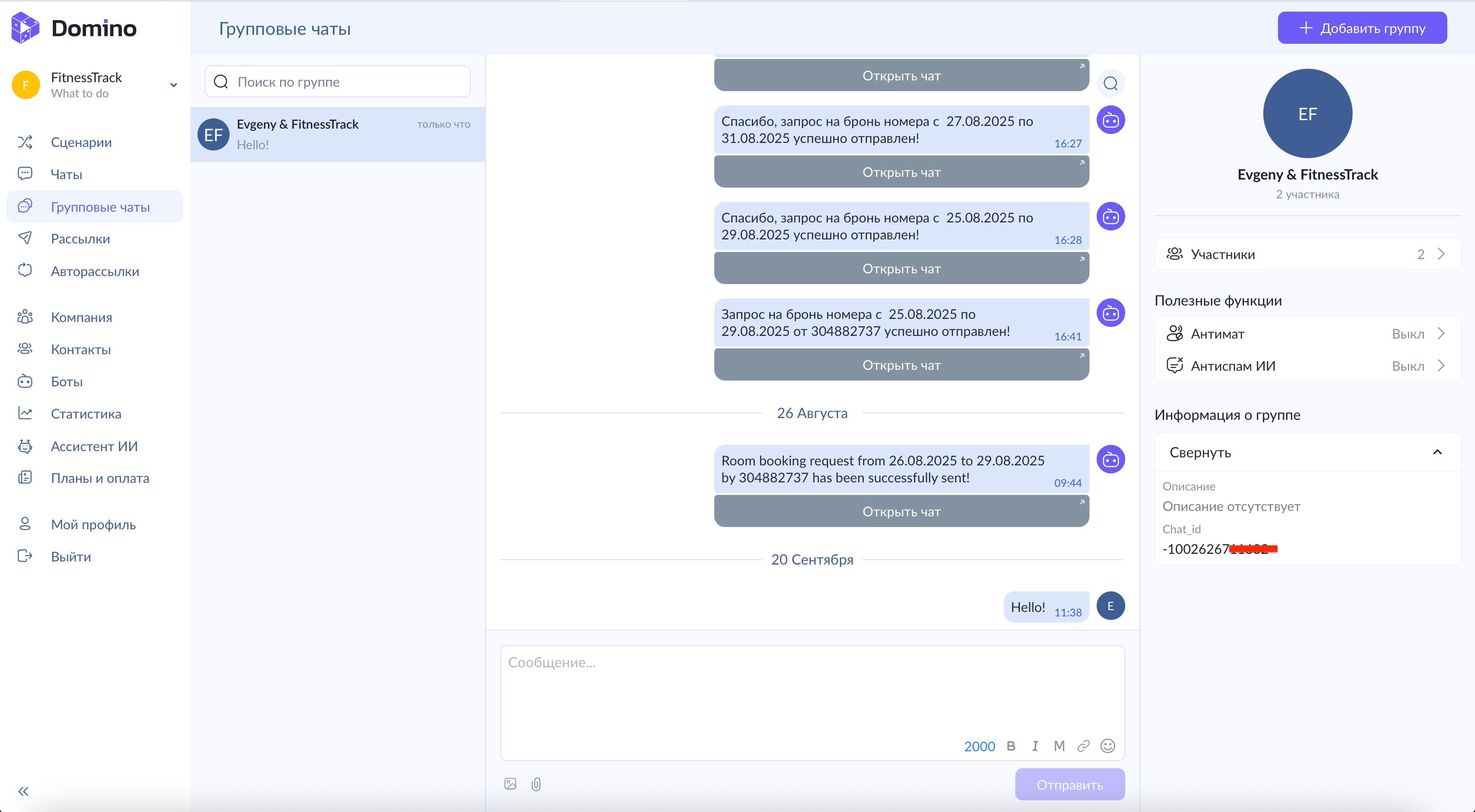
Task: Click the insert link icon
Action: click(x=1083, y=746)
